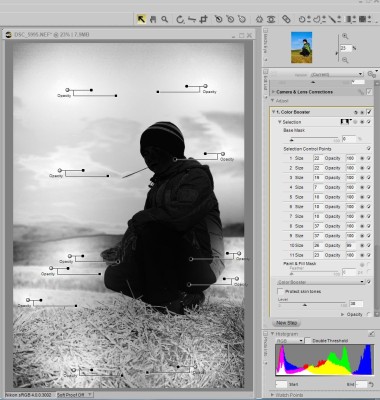Click zoom in magnifier in Bird's Eye
The image size is (380, 400).
[x=345, y=36]
